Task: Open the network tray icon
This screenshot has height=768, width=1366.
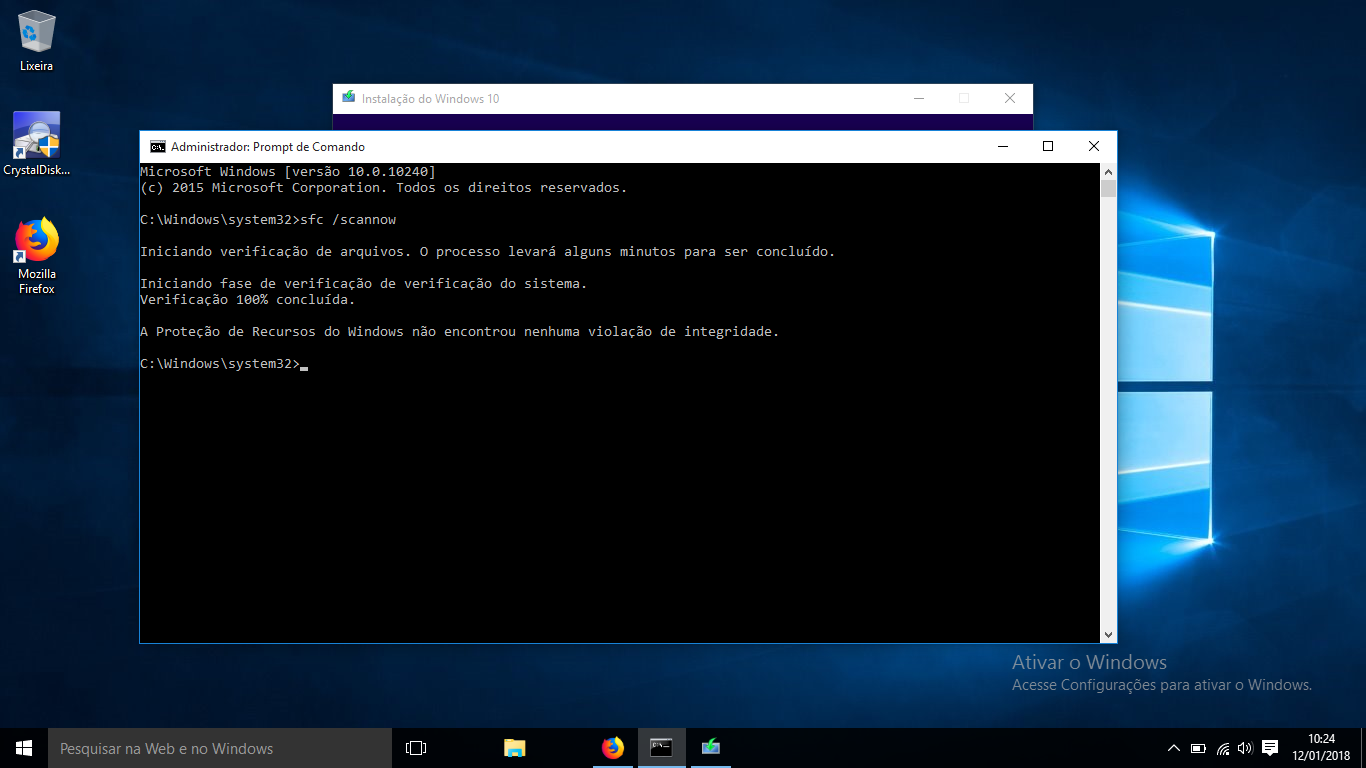Action: click(1222, 748)
